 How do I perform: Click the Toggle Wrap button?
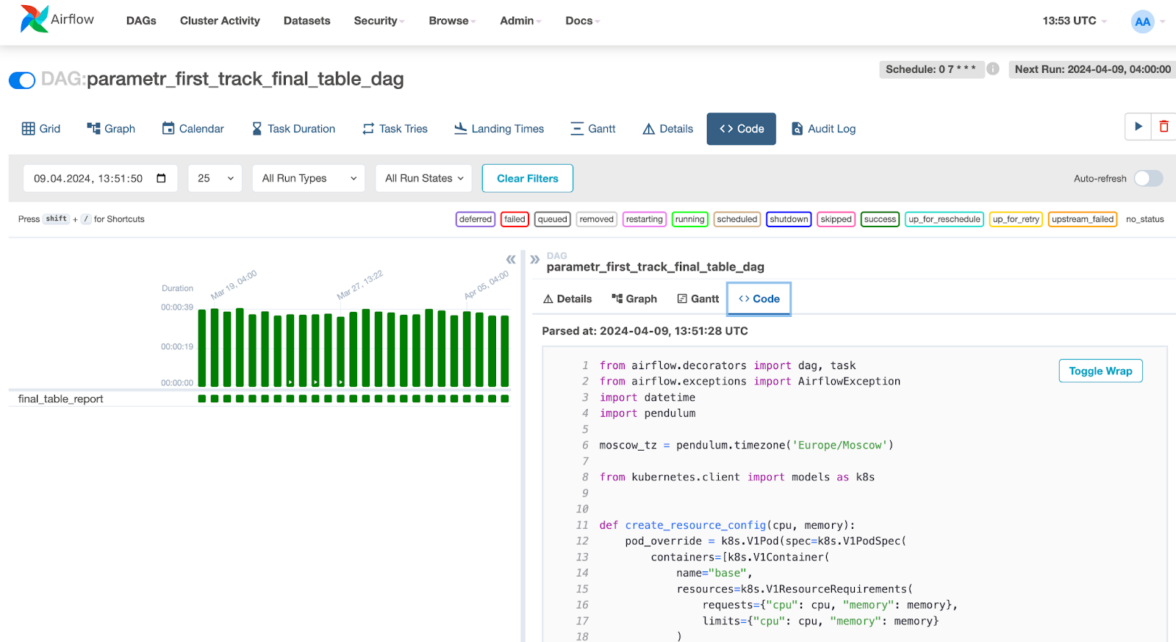[x=1099, y=371]
